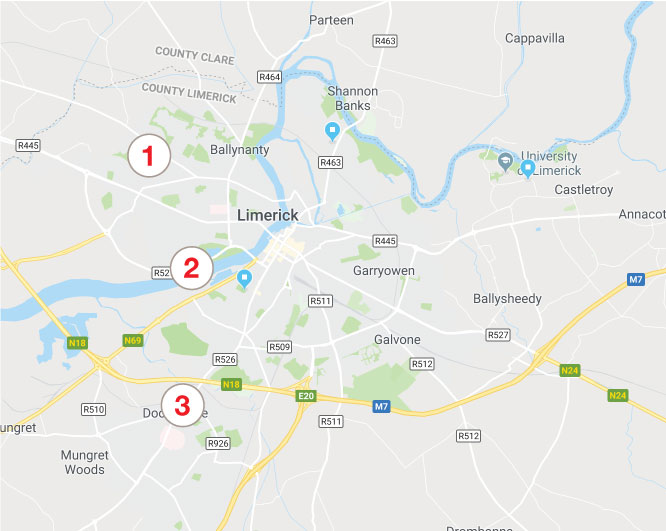This screenshot has width=666, height=531.
Task: Click the Parteen village label
Action: 331,20
